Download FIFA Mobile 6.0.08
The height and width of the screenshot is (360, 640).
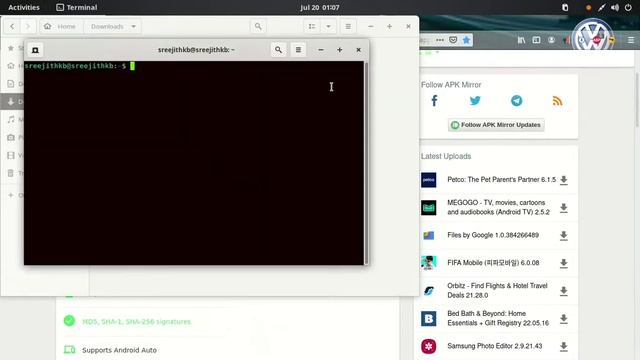coord(564,263)
